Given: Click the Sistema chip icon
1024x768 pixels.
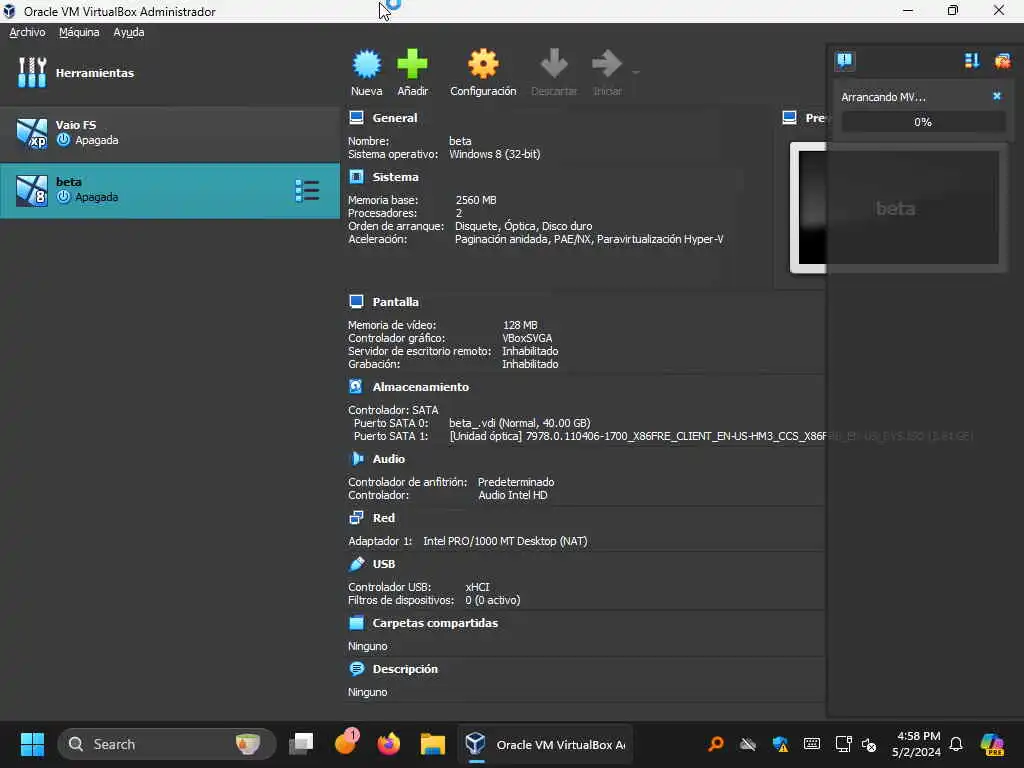Looking at the screenshot, I should (x=356, y=177).
